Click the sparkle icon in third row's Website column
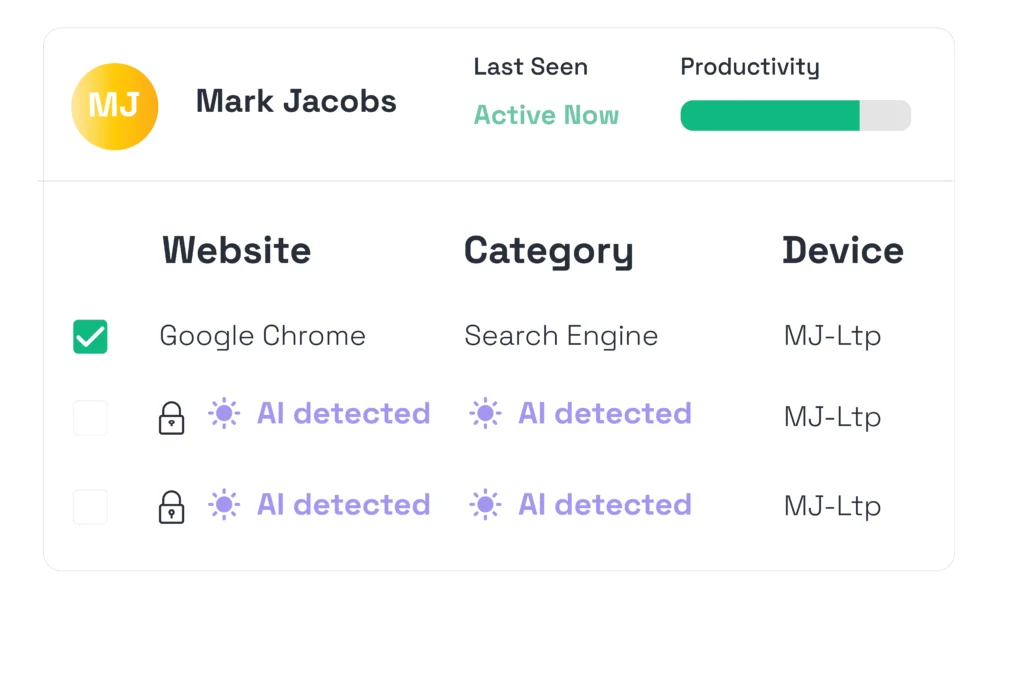 coord(224,505)
